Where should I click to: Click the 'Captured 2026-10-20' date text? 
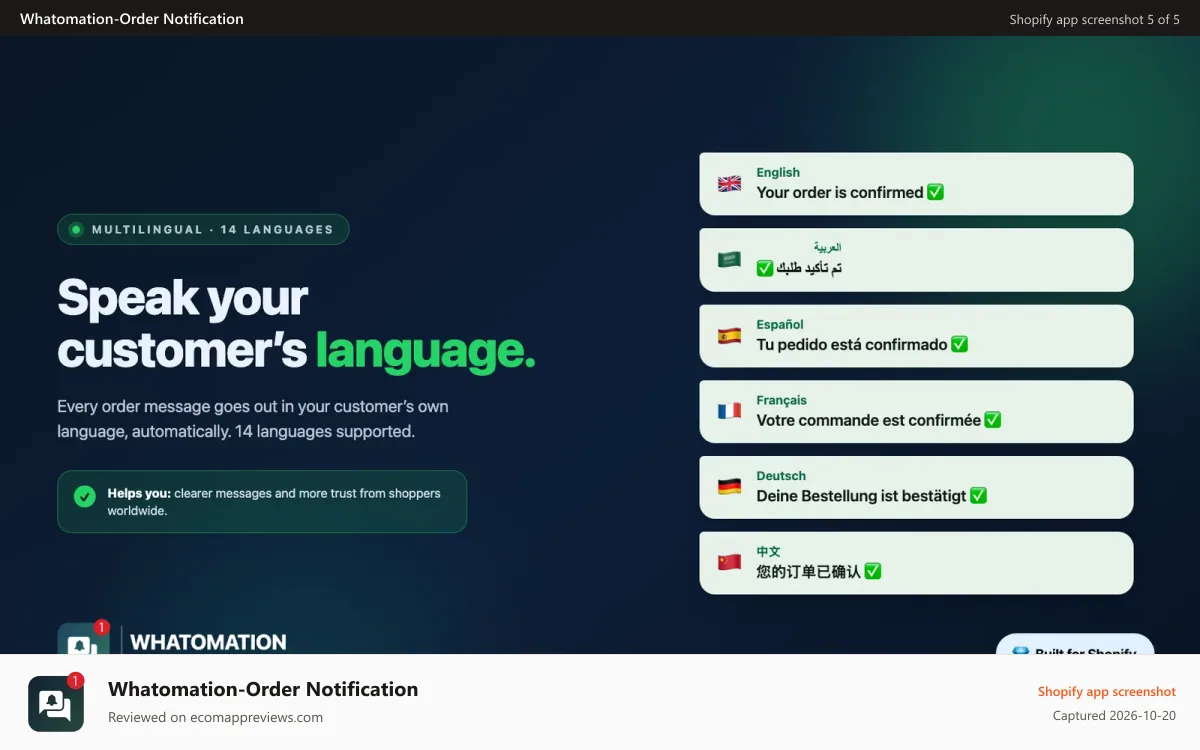point(1115,716)
